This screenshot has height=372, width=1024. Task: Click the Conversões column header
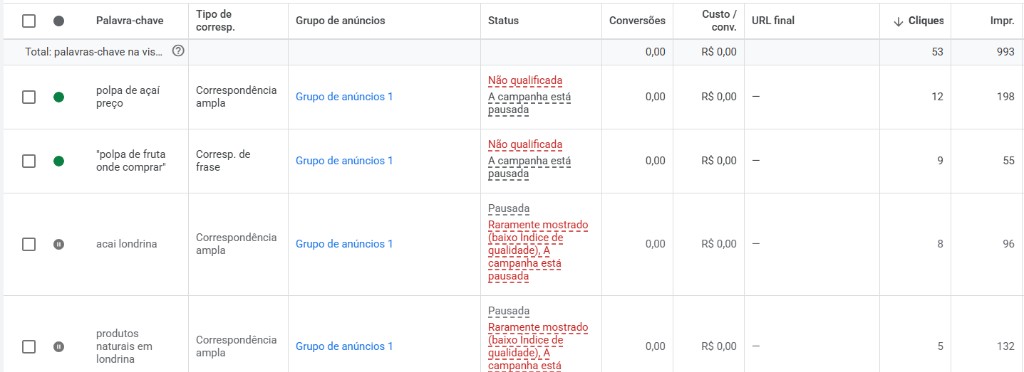637,21
